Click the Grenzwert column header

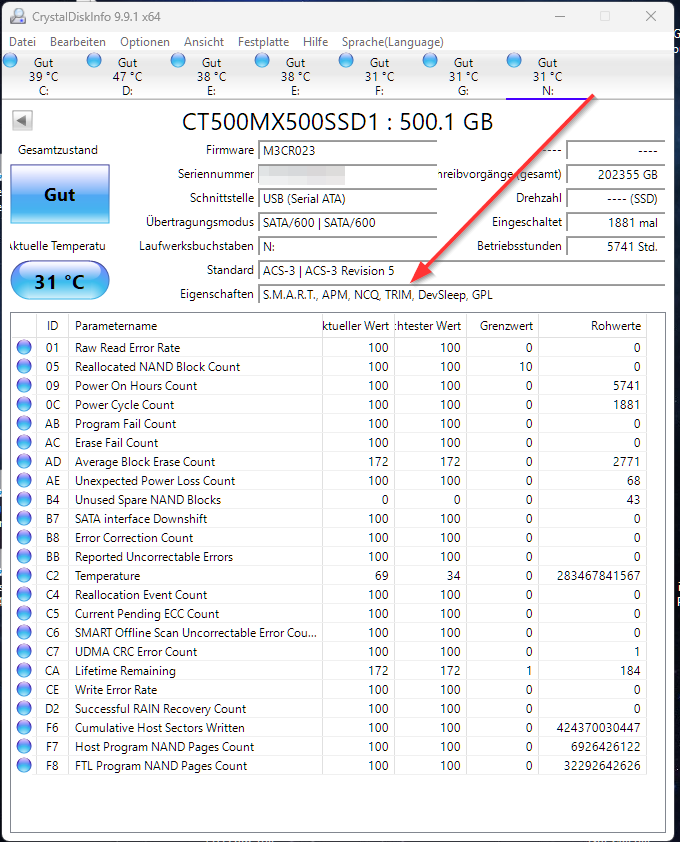pos(502,325)
